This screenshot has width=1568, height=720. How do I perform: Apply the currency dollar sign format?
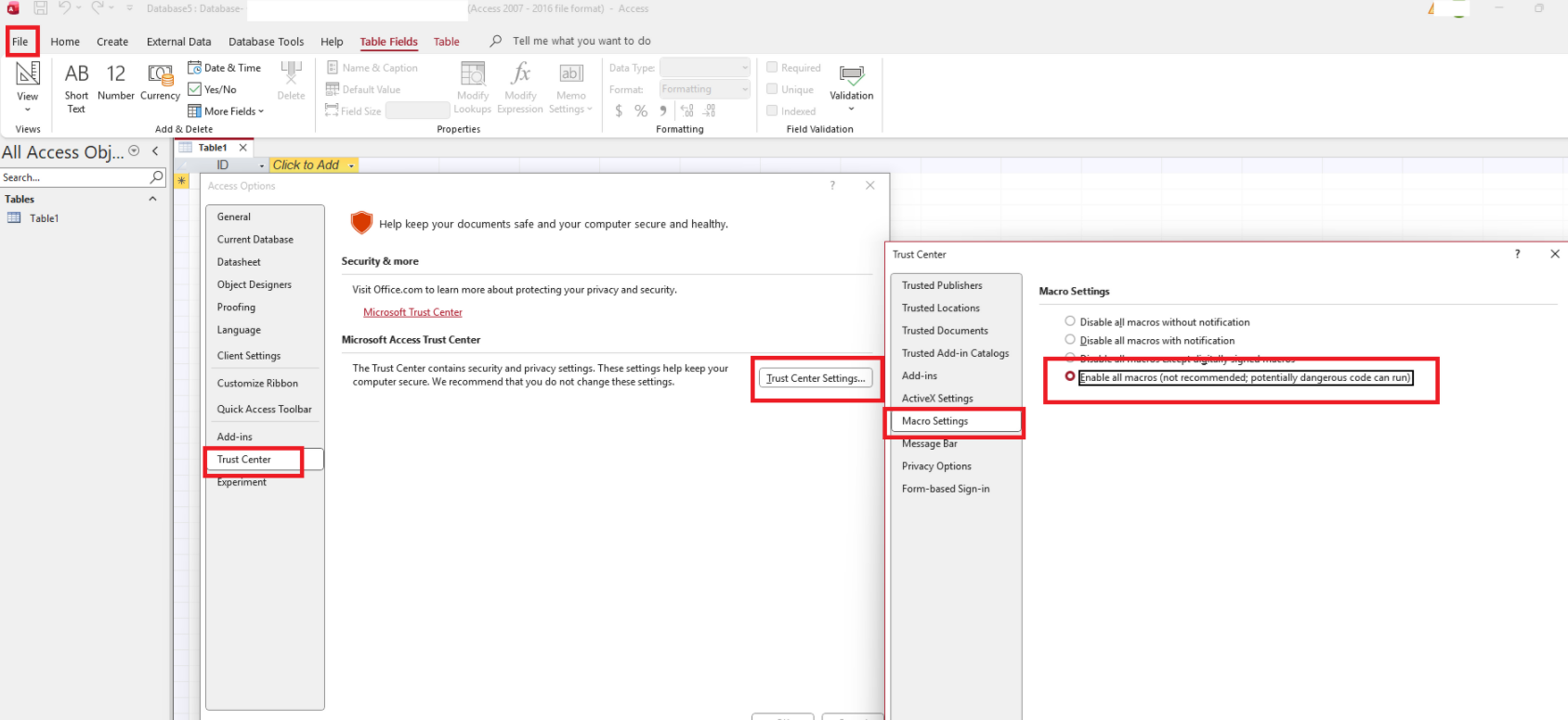pyautogui.click(x=619, y=111)
